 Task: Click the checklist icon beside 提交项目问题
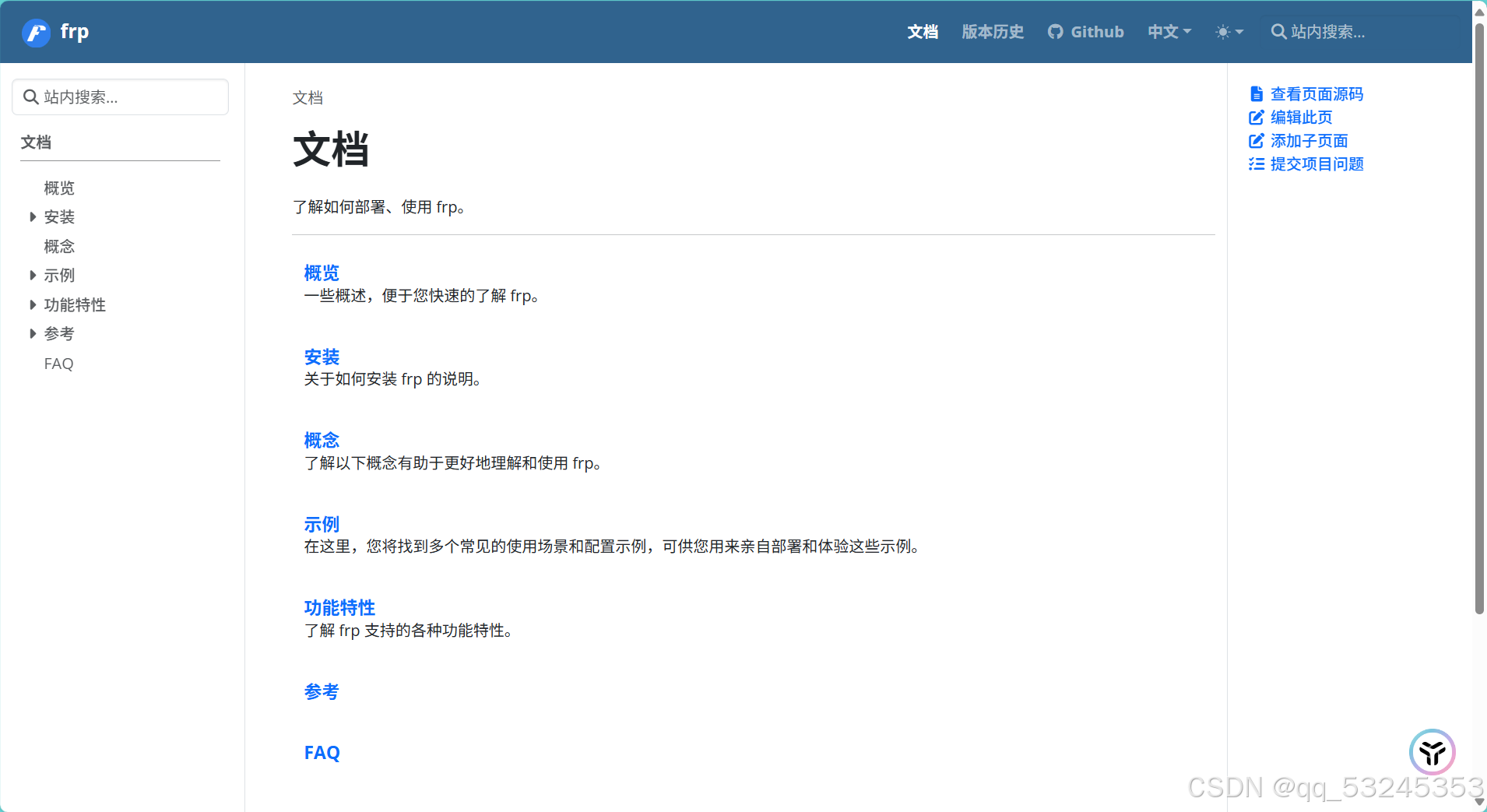click(1257, 164)
